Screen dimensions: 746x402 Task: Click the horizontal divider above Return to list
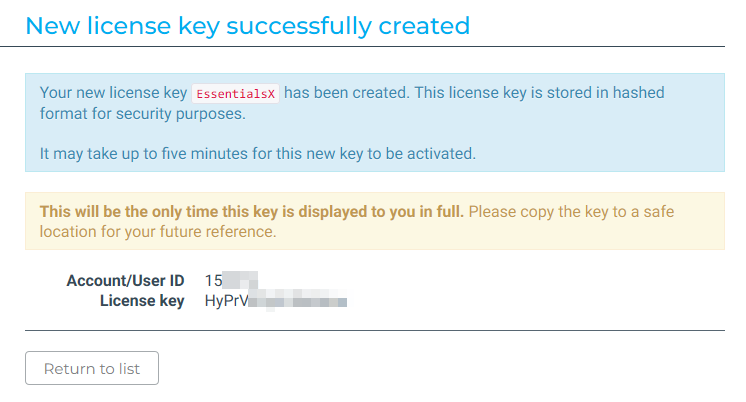tap(375, 330)
